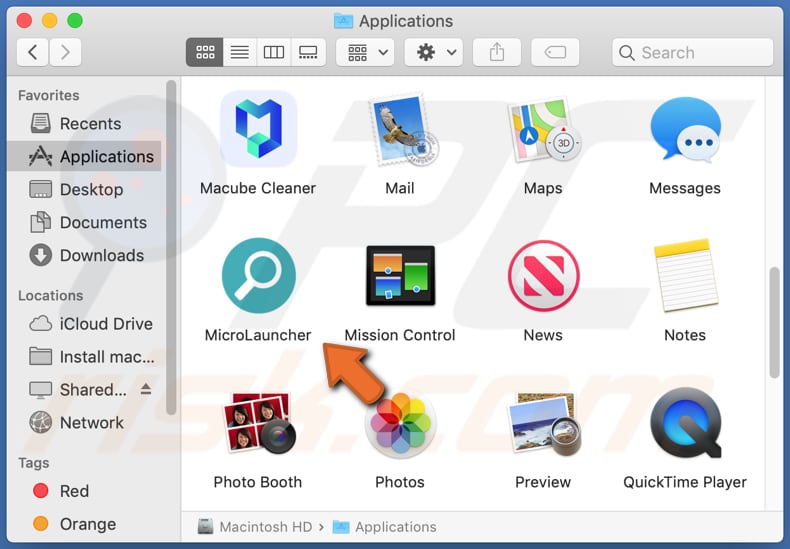This screenshot has width=790, height=549.
Task: Go forward with the forward arrow
Action: 65,52
